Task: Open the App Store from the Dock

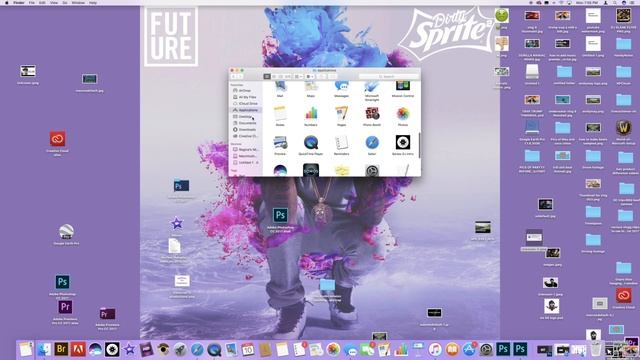Action: click(469, 349)
